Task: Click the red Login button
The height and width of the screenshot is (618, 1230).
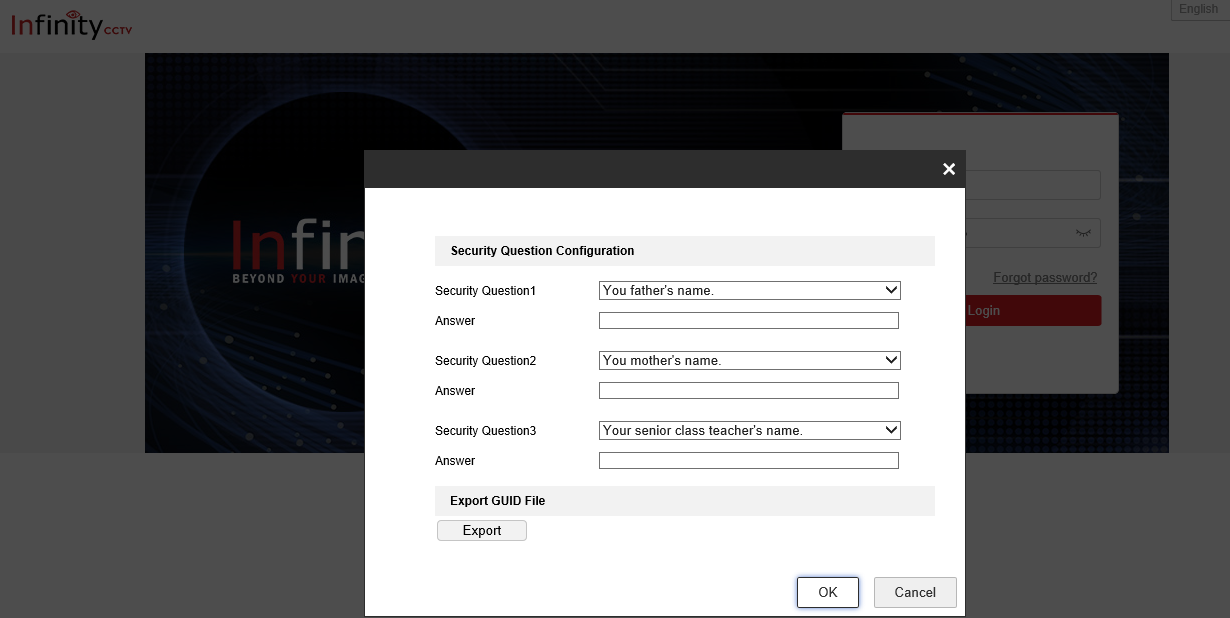Action: tap(1033, 311)
